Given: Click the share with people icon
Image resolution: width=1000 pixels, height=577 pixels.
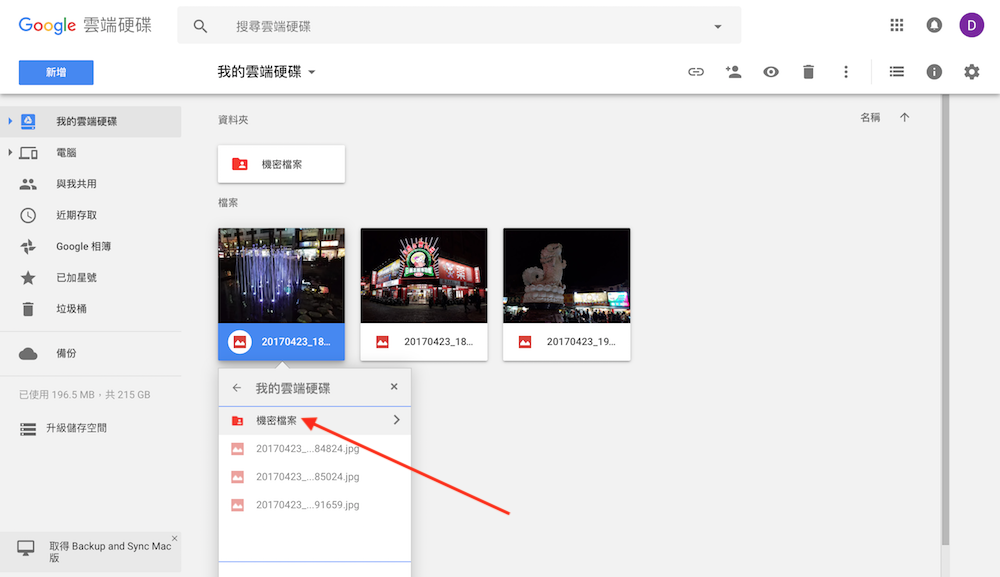Looking at the screenshot, I should click(733, 72).
